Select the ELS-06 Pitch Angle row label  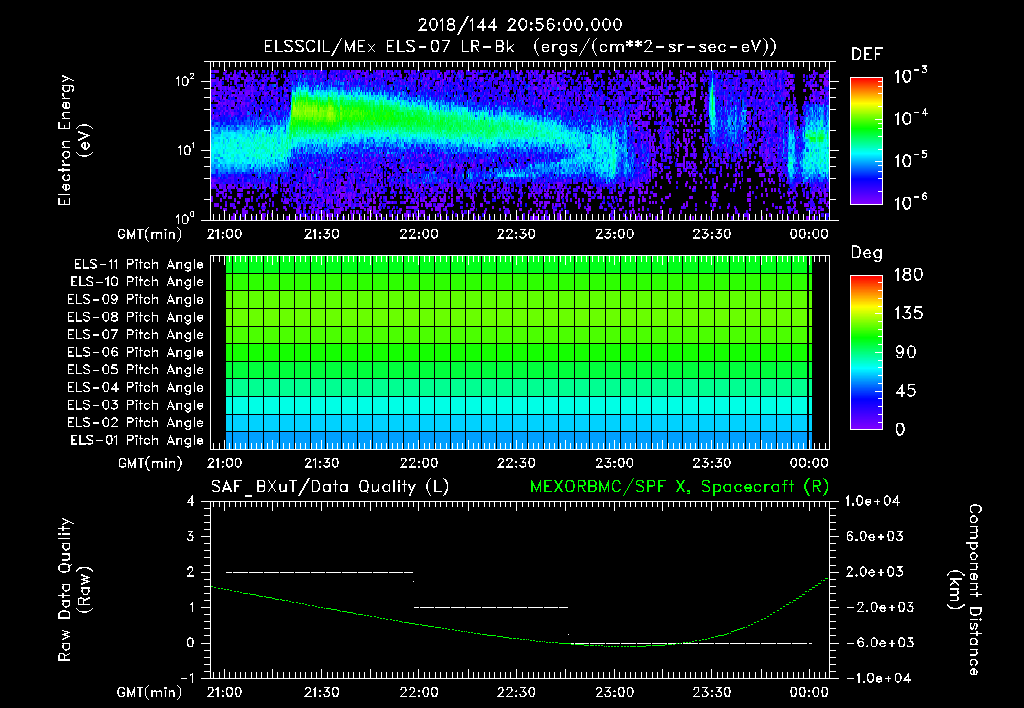(136, 352)
